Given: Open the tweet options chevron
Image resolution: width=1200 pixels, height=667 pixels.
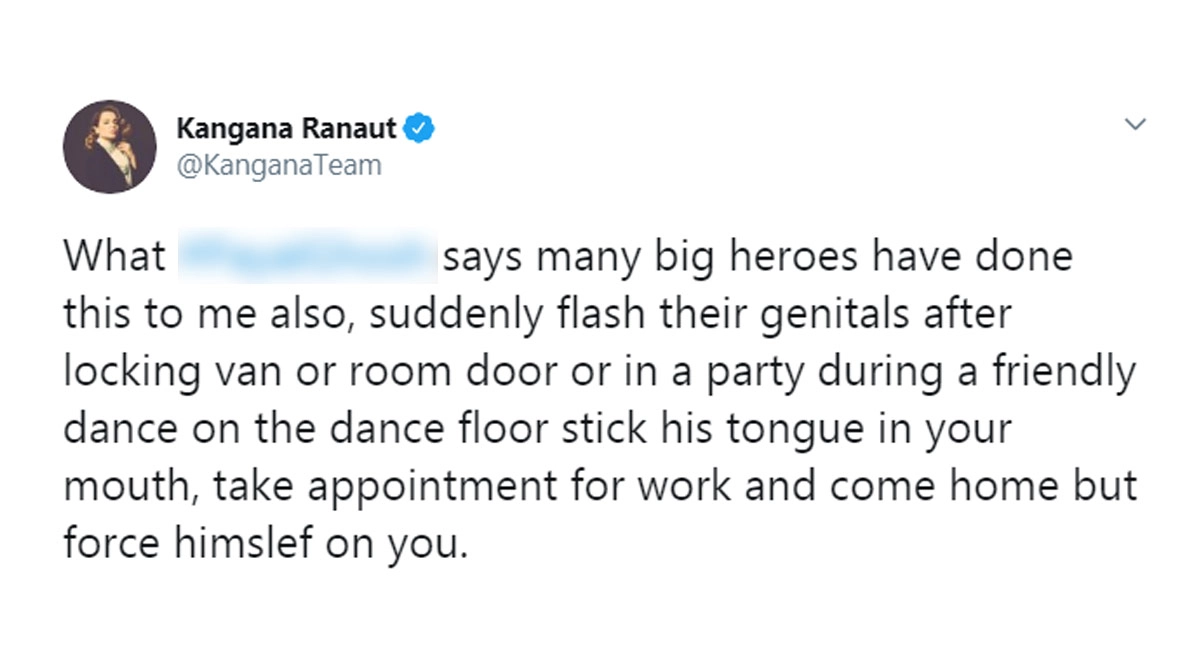Looking at the screenshot, I should click(x=1134, y=125).
